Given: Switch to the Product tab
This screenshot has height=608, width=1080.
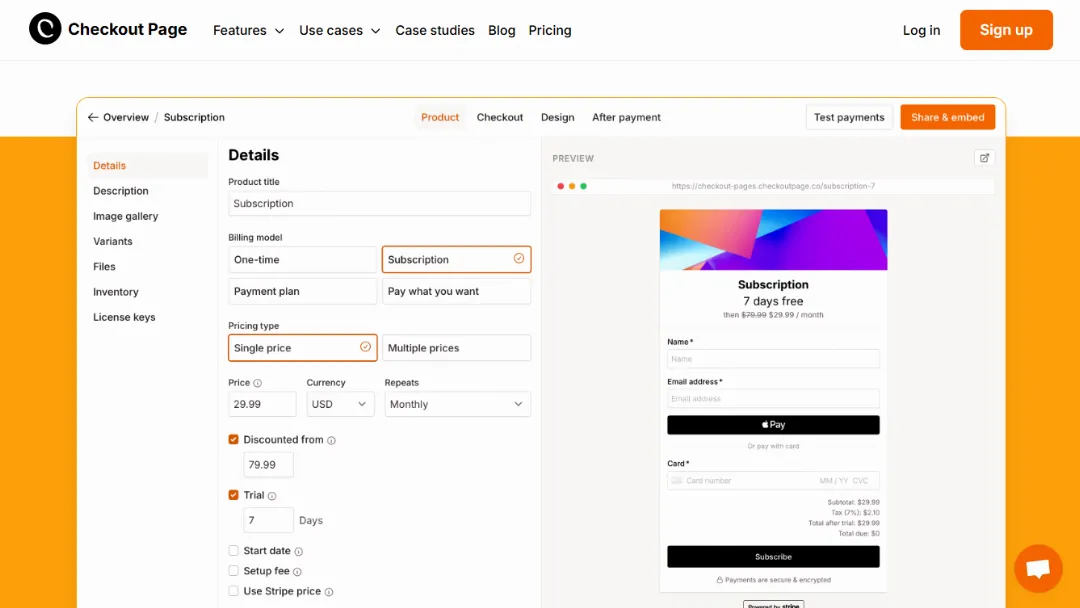Looking at the screenshot, I should [439, 117].
